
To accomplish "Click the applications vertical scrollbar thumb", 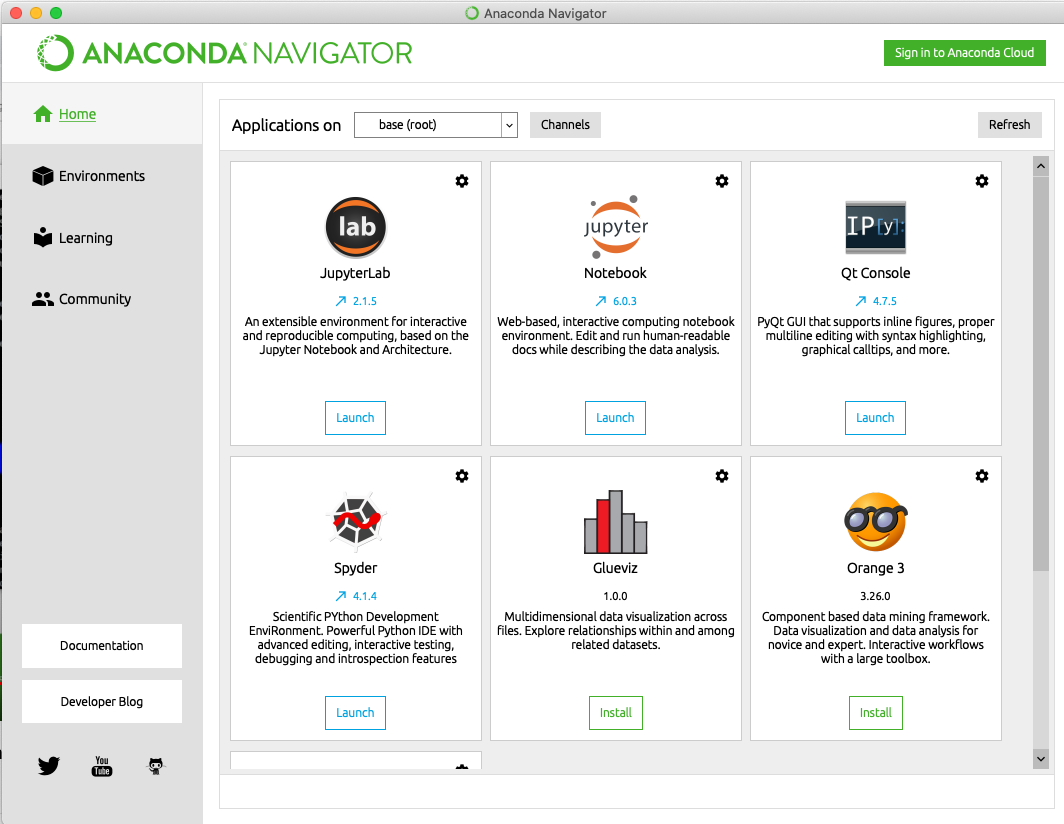I will coord(1041,373).
